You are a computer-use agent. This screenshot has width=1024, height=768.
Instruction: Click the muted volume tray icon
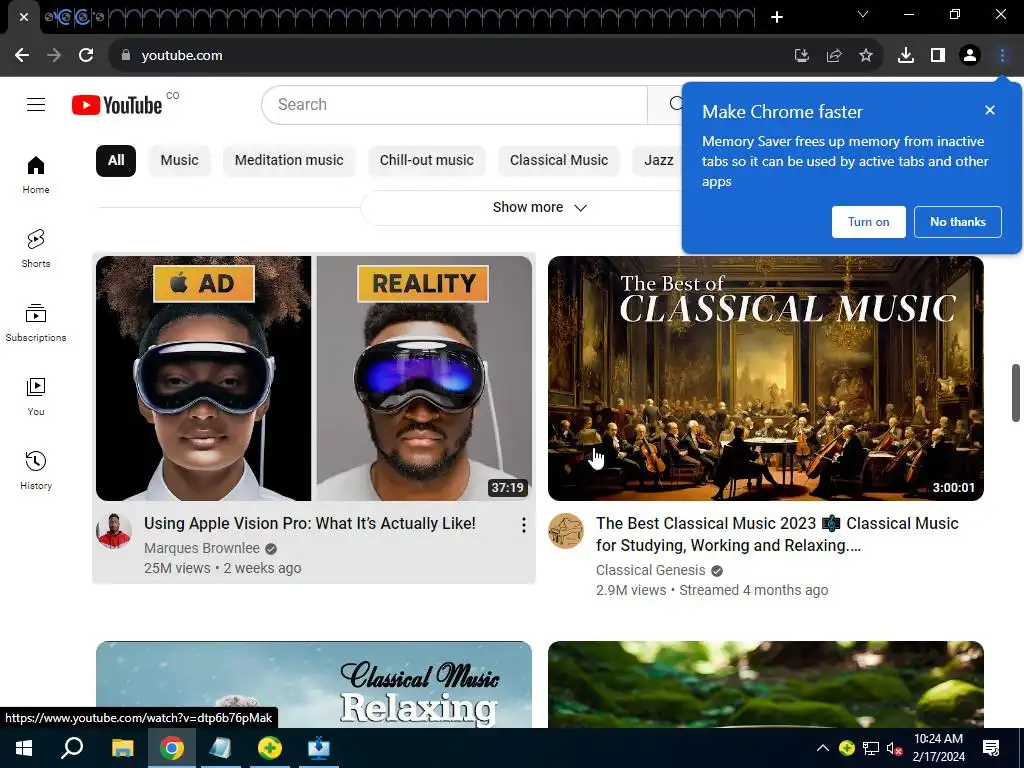coord(894,748)
